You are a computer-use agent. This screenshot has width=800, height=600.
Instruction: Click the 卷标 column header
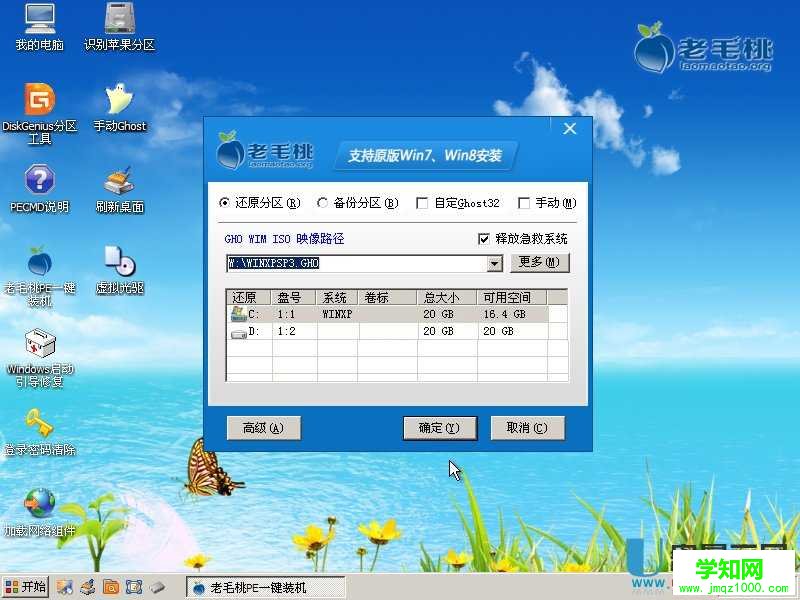(x=388, y=297)
